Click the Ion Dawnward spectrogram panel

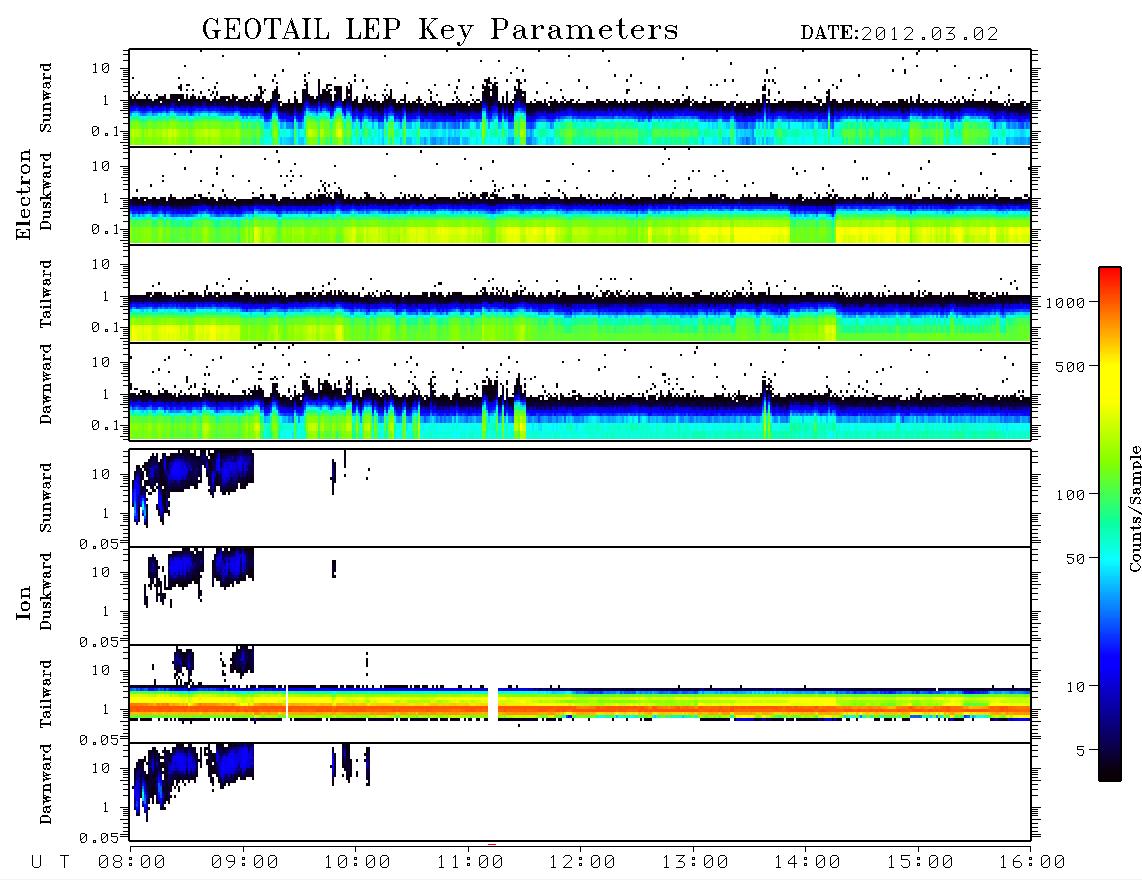(x=580, y=791)
